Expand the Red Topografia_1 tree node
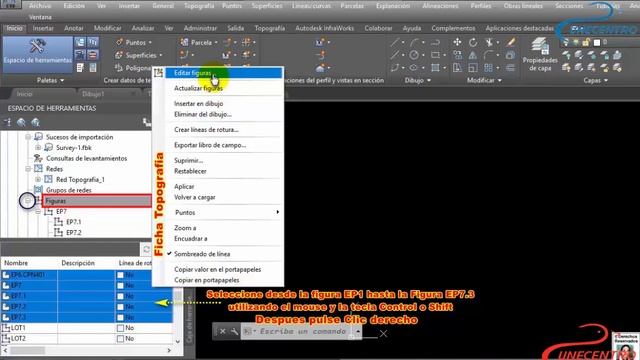The height and width of the screenshot is (360, 640). pyautogui.click(x=38, y=179)
